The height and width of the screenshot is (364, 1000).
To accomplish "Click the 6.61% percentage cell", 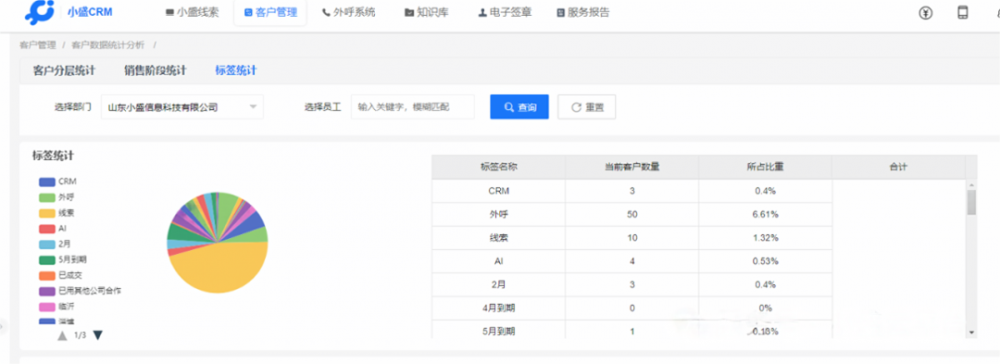I will pos(765,214).
